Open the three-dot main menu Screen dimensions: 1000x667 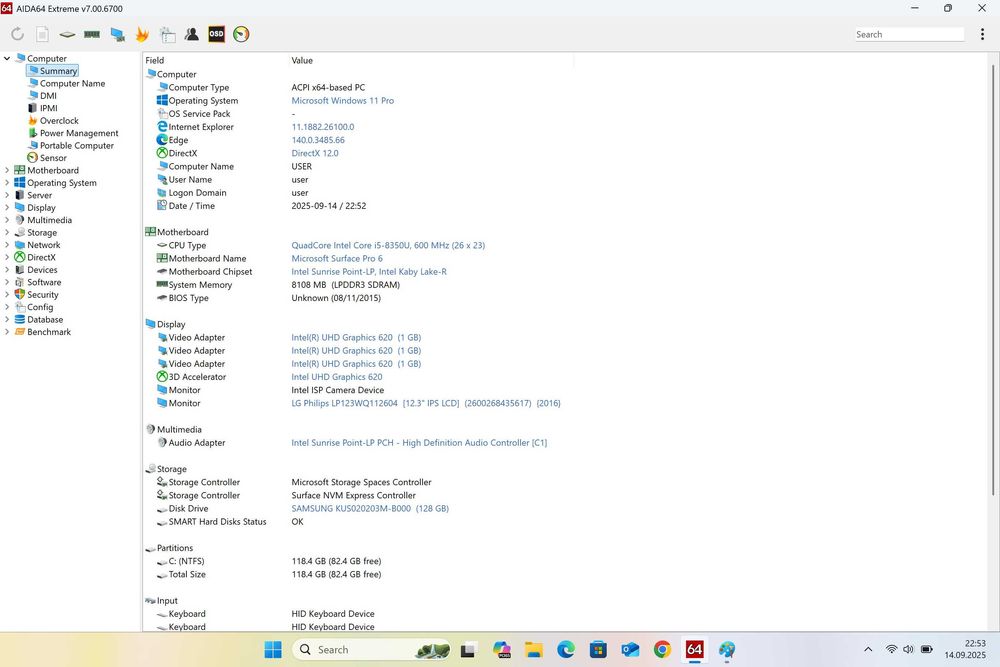pyautogui.click(x=982, y=34)
